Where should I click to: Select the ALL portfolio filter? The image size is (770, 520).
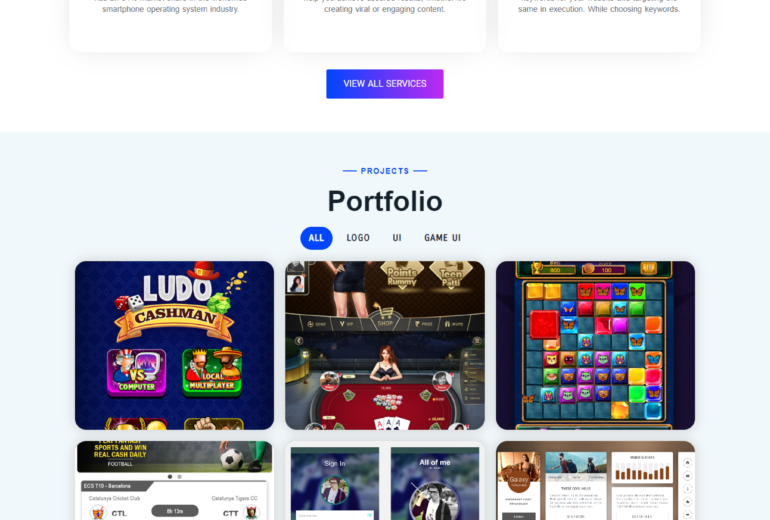[x=316, y=238]
